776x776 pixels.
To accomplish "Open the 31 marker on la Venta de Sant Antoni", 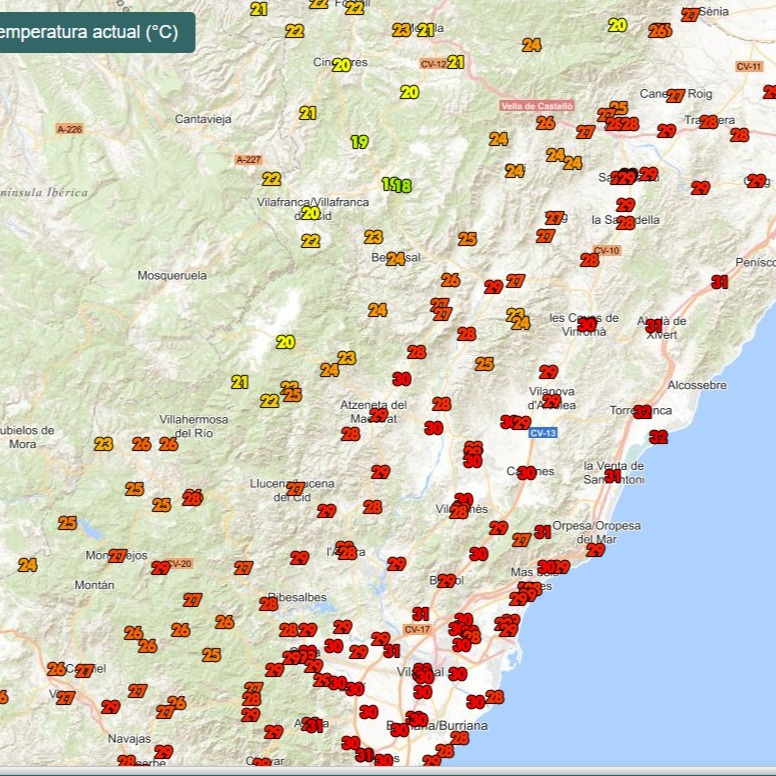I will (x=613, y=476).
